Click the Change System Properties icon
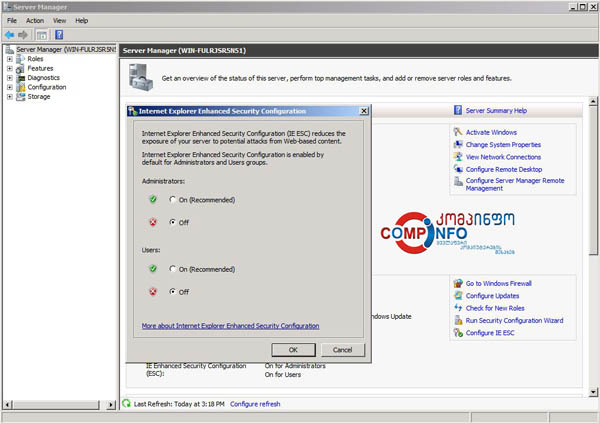The height and width of the screenshot is (424, 600). pos(458,144)
